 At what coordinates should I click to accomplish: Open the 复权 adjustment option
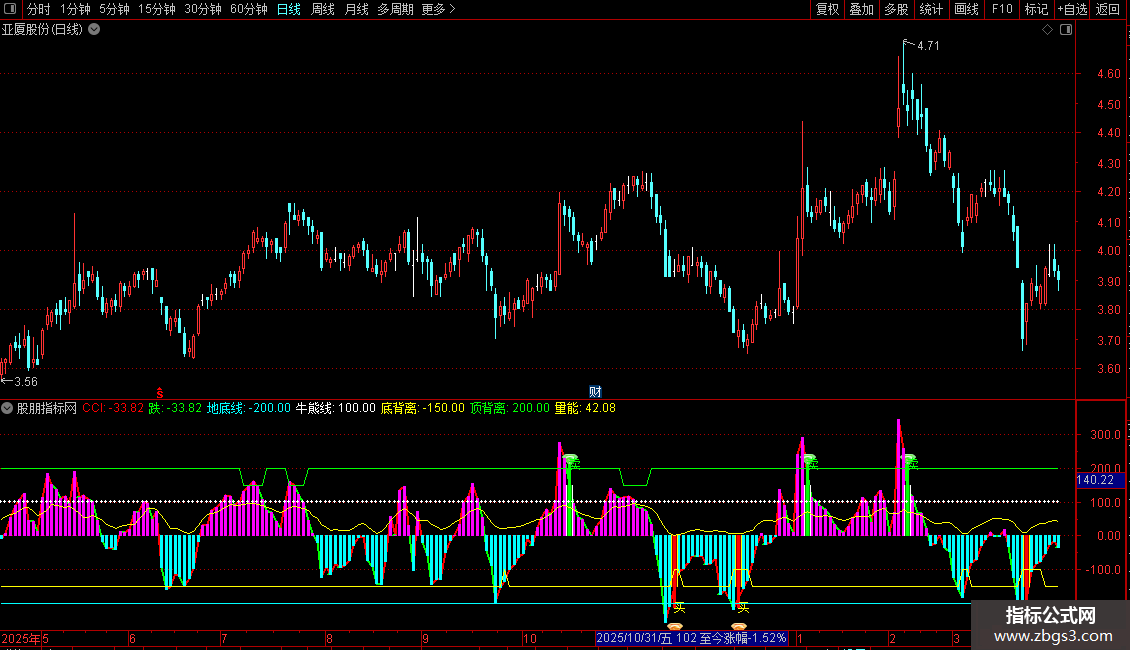[827, 9]
